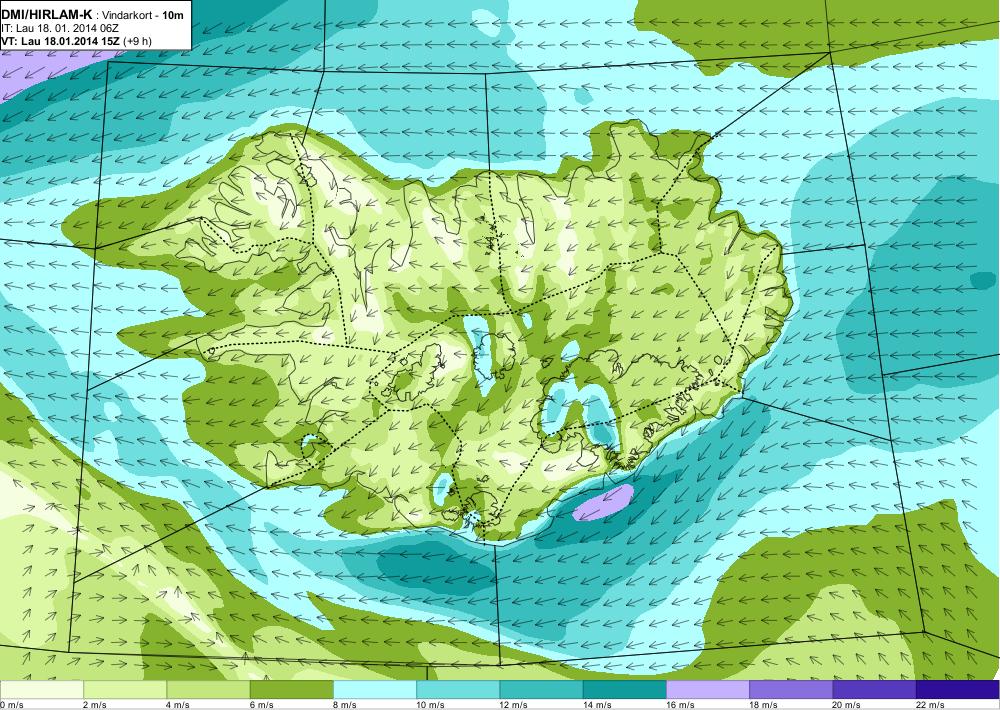Click the purple wind maximum off the southeast coast
1000x710 pixels.
point(603,503)
